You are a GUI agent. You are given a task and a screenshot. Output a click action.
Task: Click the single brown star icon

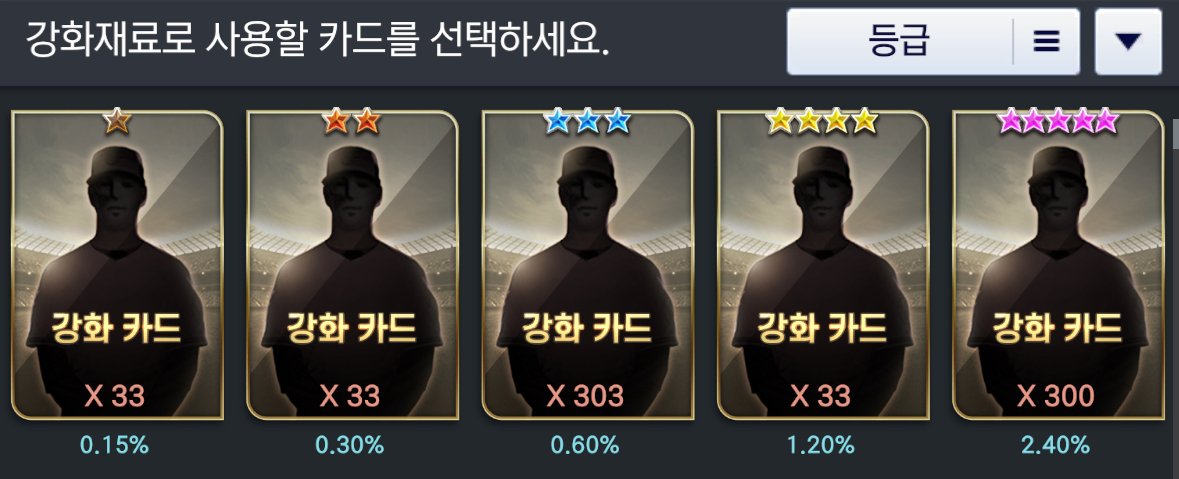tap(117, 121)
